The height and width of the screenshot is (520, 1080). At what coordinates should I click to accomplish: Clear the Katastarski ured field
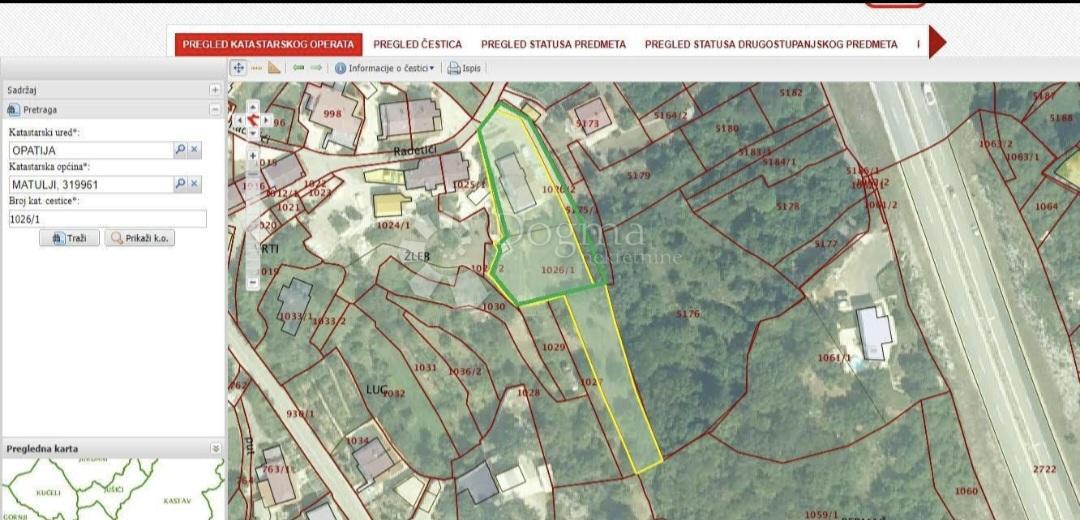(x=195, y=149)
